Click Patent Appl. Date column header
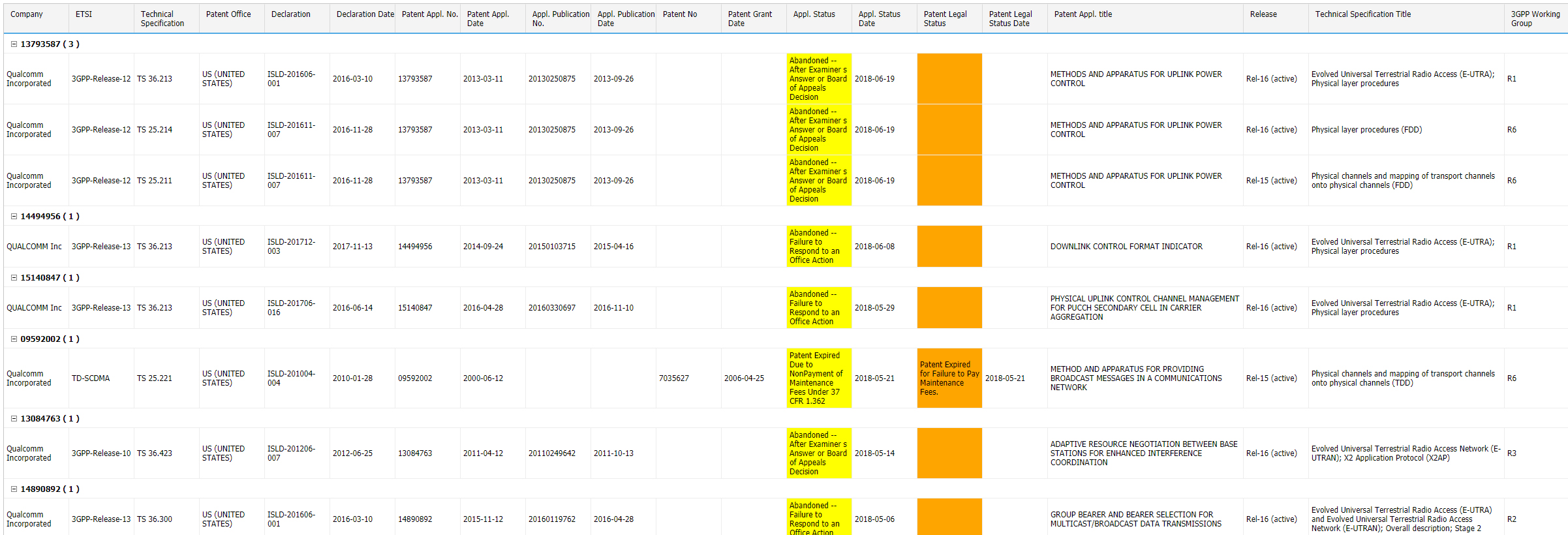Image resolution: width=1568 pixels, height=535 pixels. [493, 18]
